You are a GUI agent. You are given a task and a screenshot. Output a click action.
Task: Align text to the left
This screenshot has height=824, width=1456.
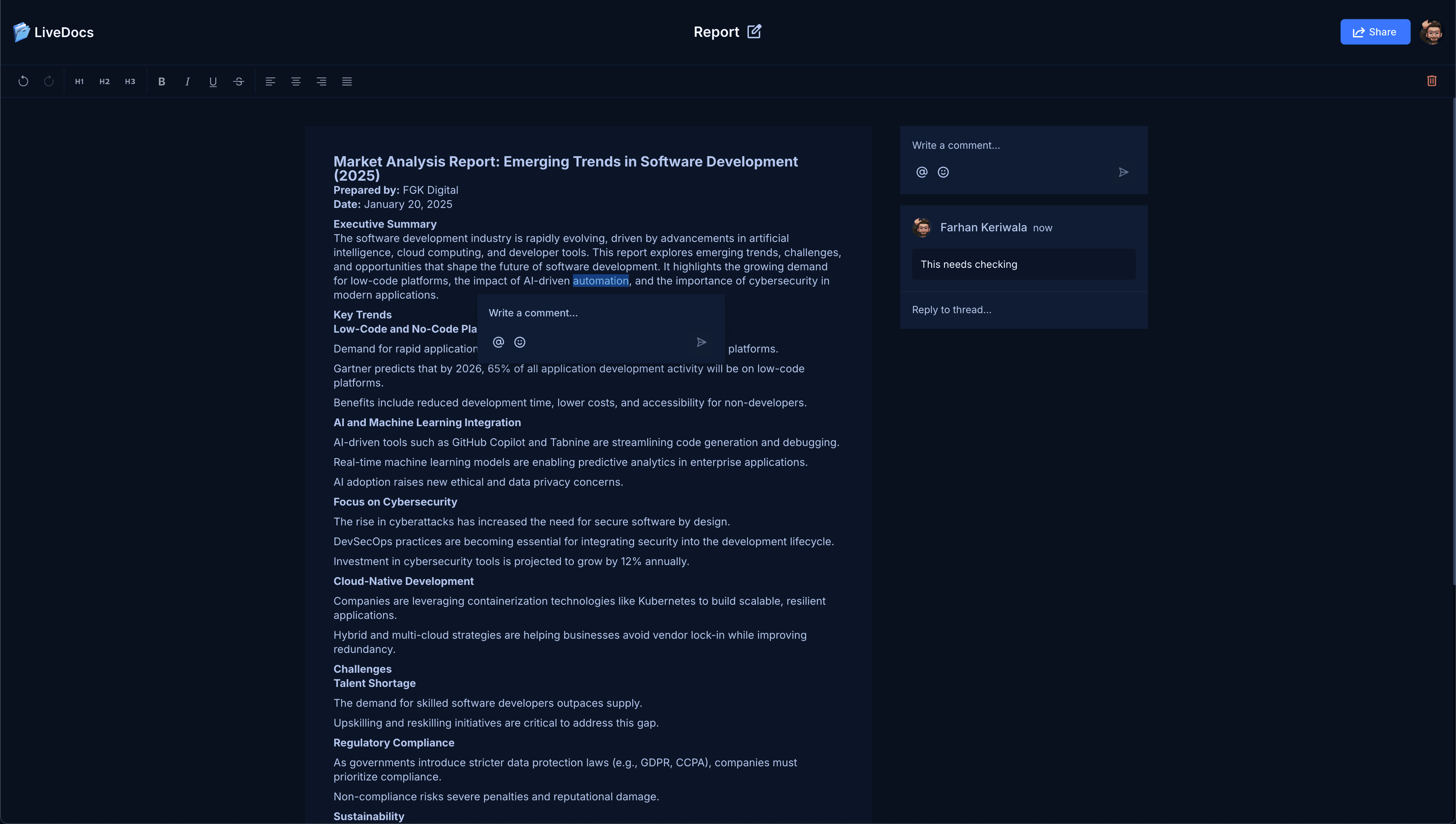pyautogui.click(x=270, y=82)
